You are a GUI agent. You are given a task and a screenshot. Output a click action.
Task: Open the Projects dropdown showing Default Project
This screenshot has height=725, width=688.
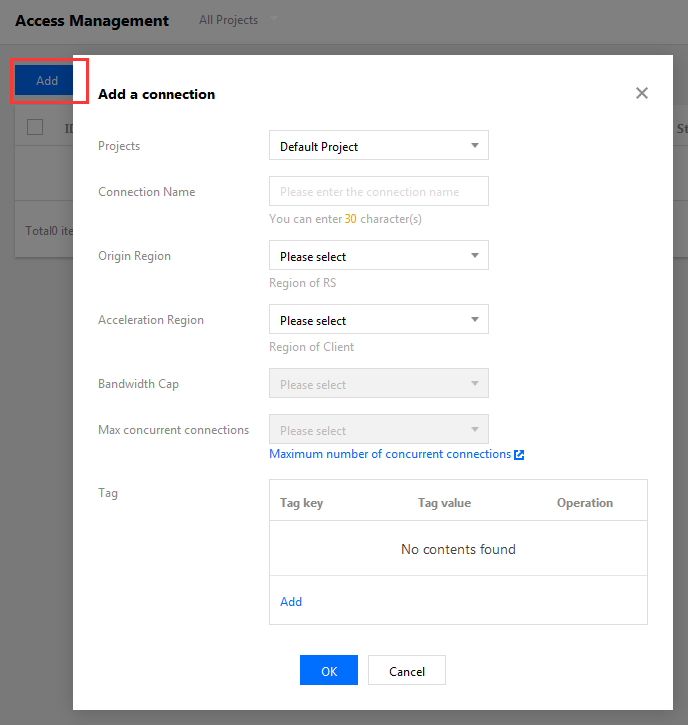pyautogui.click(x=378, y=146)
